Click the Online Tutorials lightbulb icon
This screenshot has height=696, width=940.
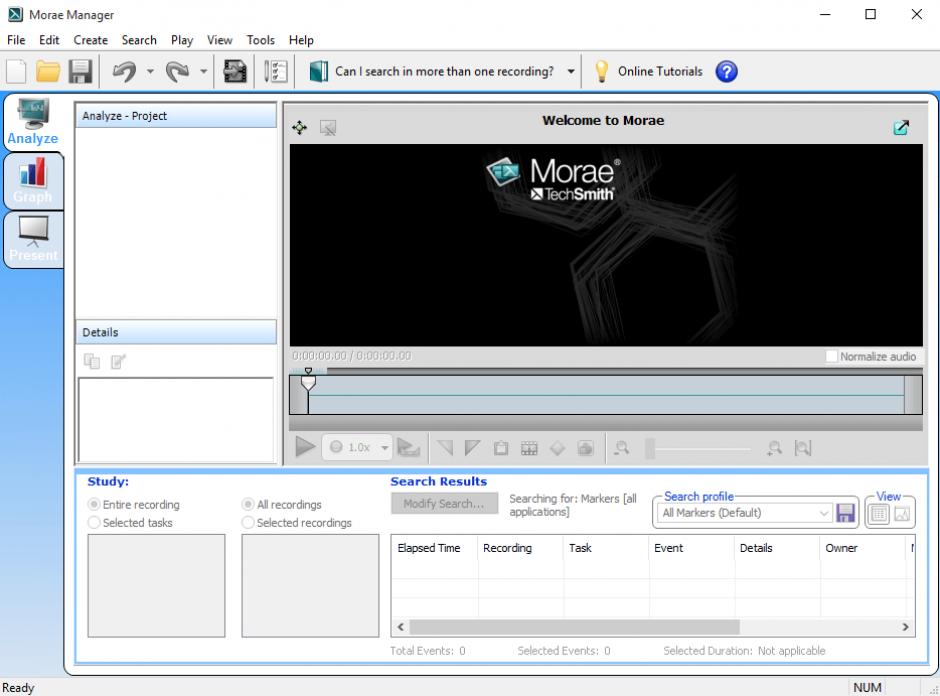[601, 71]
